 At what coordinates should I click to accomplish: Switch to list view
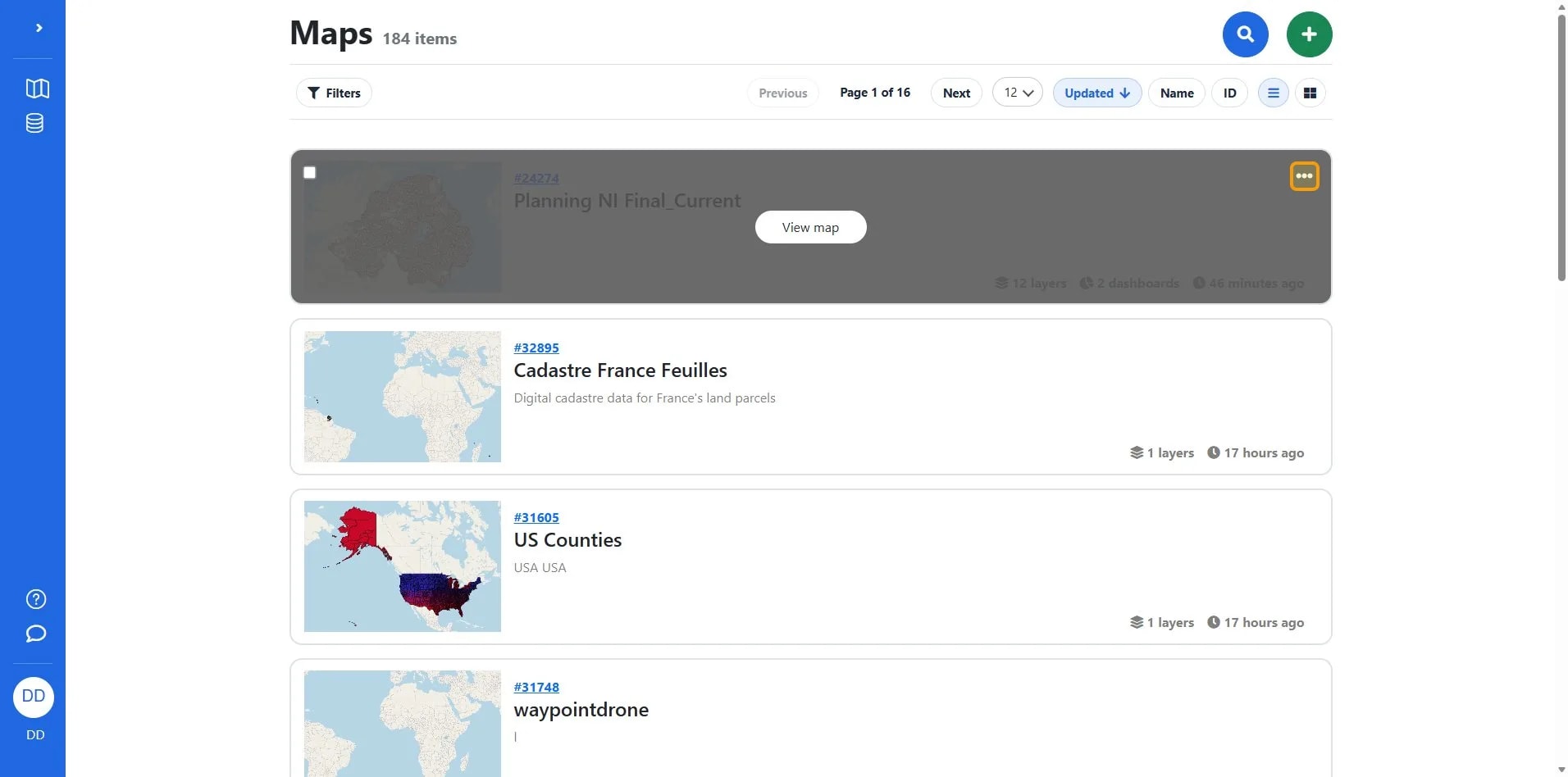(x=1274, y=93)
